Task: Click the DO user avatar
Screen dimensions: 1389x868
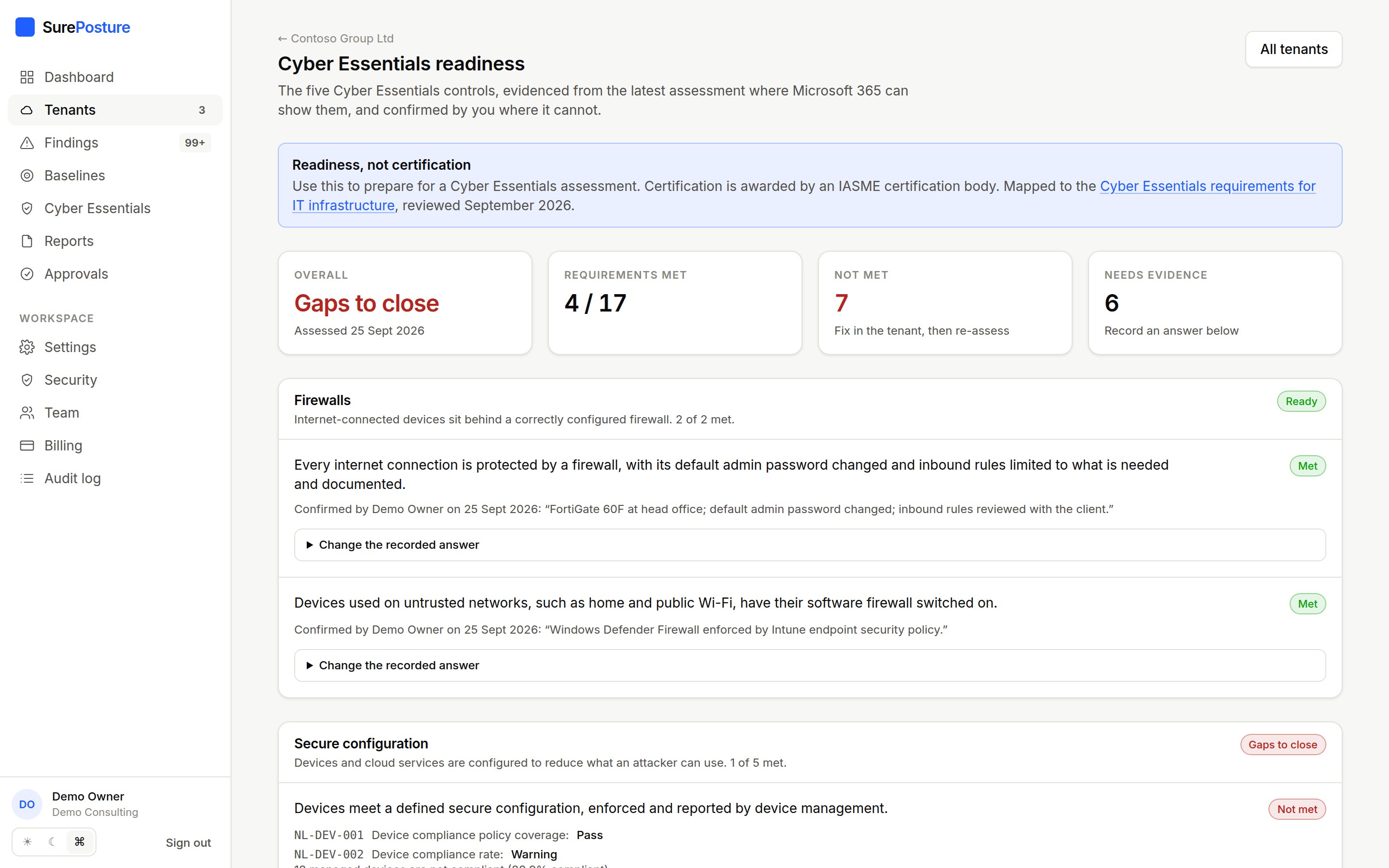Action: pyautogui.click(x=27, y=804)
